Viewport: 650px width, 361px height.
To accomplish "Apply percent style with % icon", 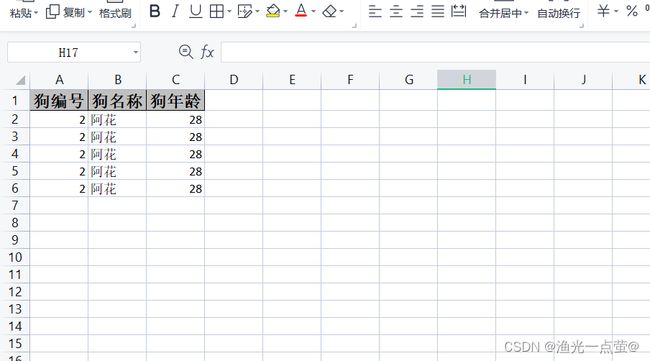I will pyautogui.click(x=632, y=11).
